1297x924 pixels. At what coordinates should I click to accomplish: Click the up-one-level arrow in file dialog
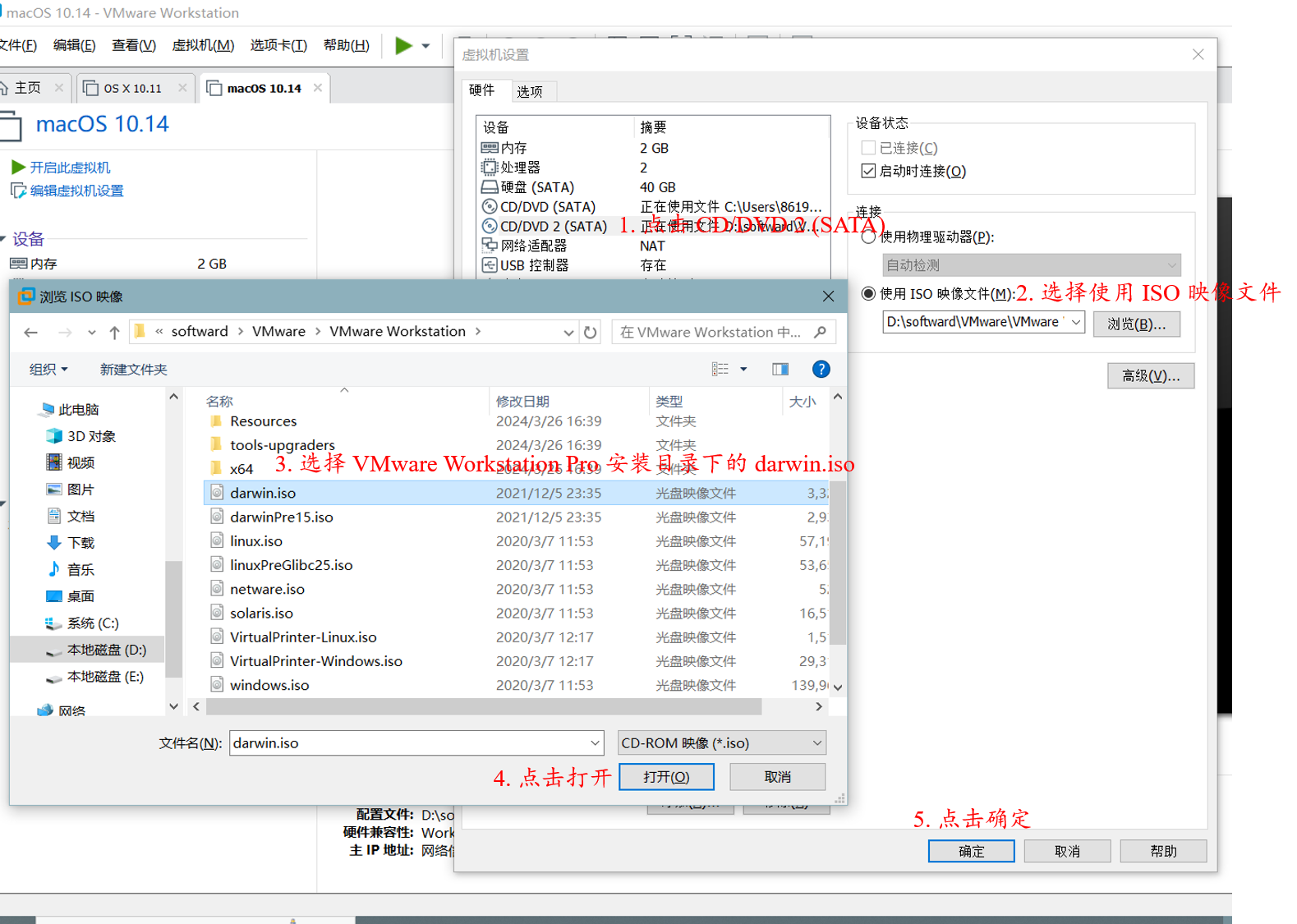[114, 333]
